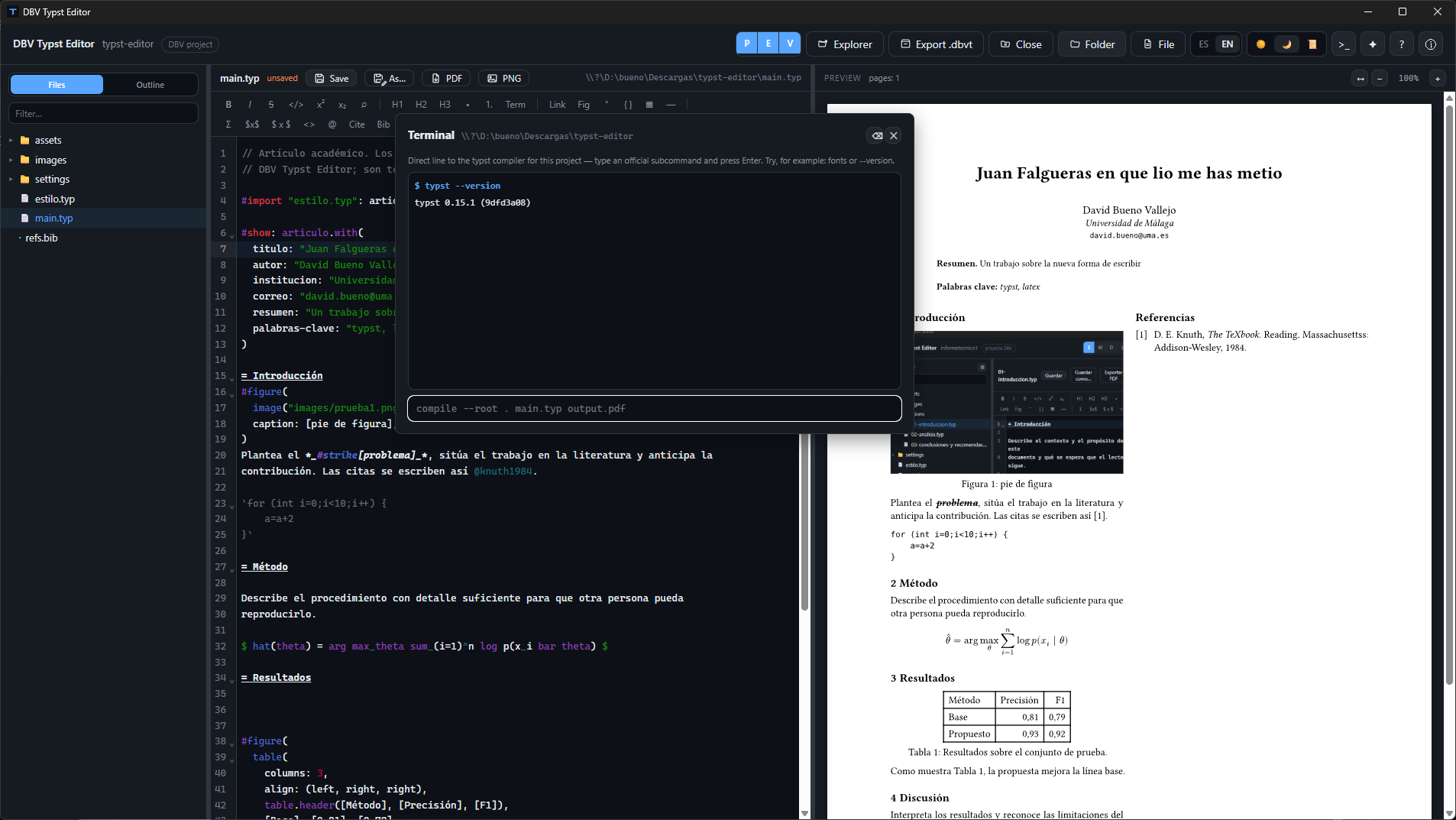Open the terminal with >_ icon

pyautogui.click(x=1344, y=44)
